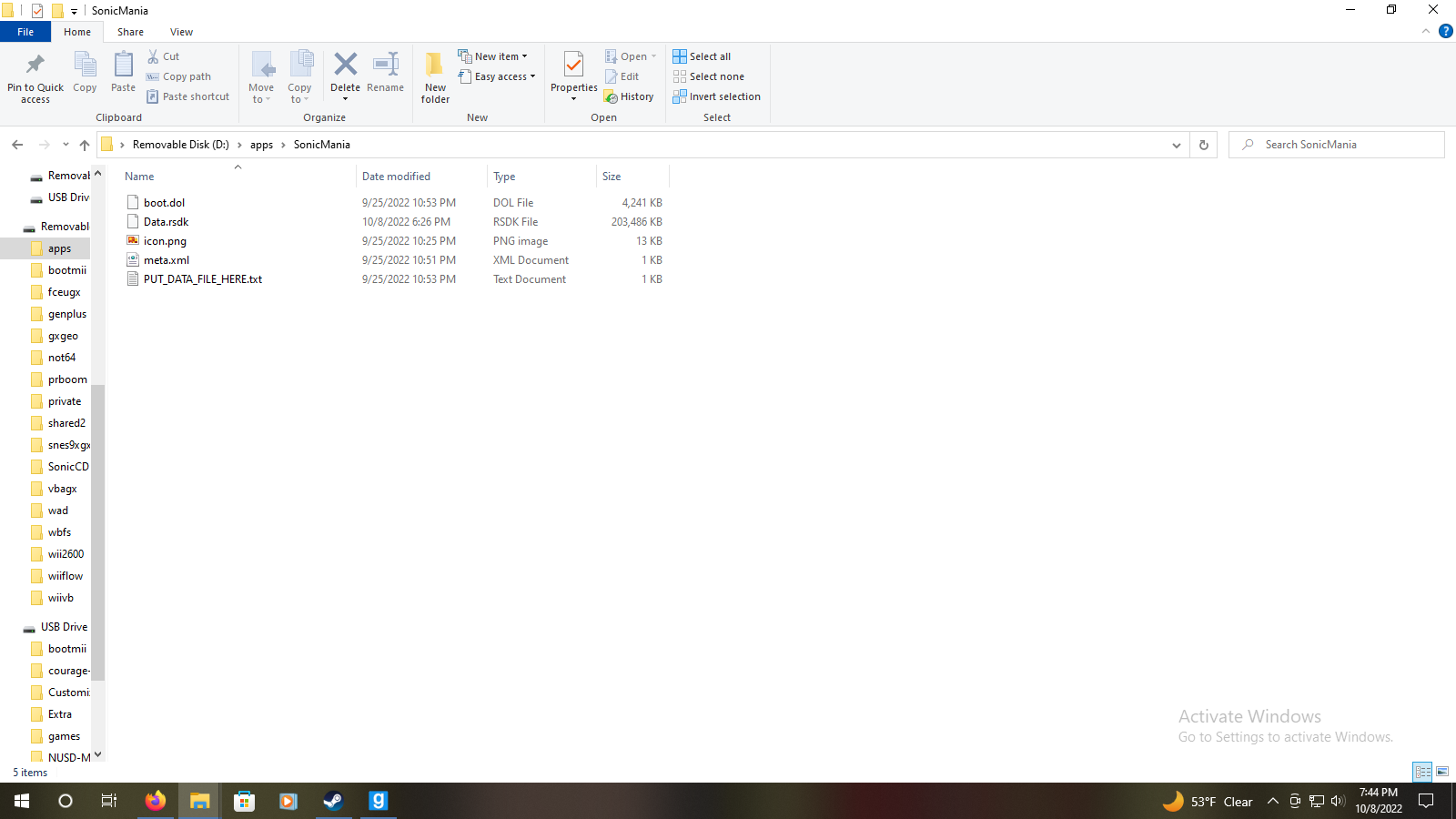Click Removable Disk (D:) breadcrumb
Viewport: 1456px width, 819px height.
180,145
